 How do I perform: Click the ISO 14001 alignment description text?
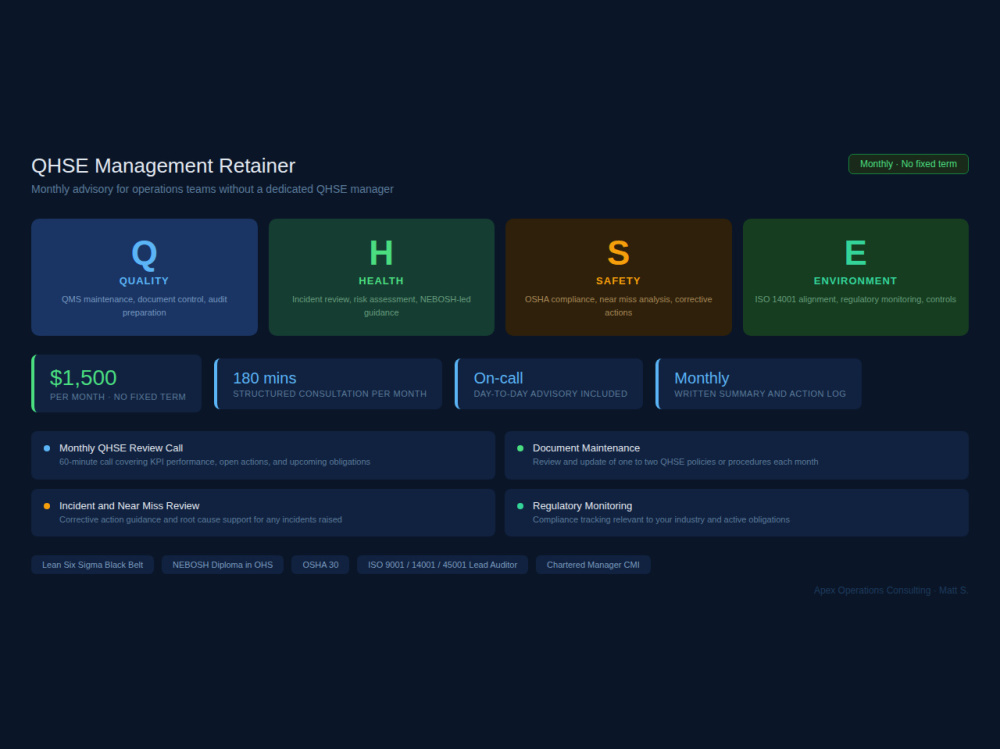pos(855,299)
